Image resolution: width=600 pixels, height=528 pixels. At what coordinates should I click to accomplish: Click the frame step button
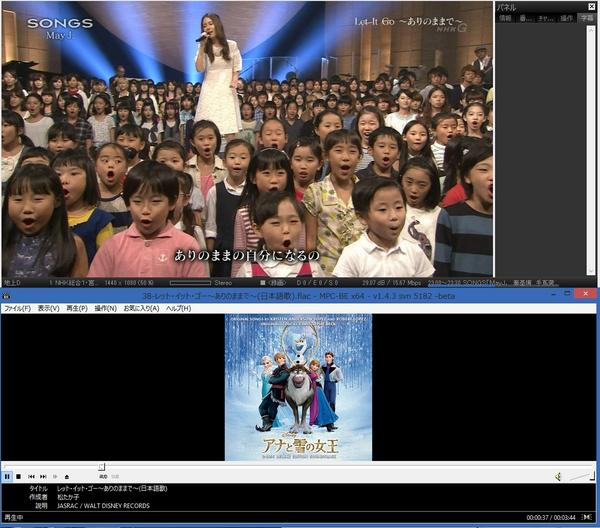point(55,476)
